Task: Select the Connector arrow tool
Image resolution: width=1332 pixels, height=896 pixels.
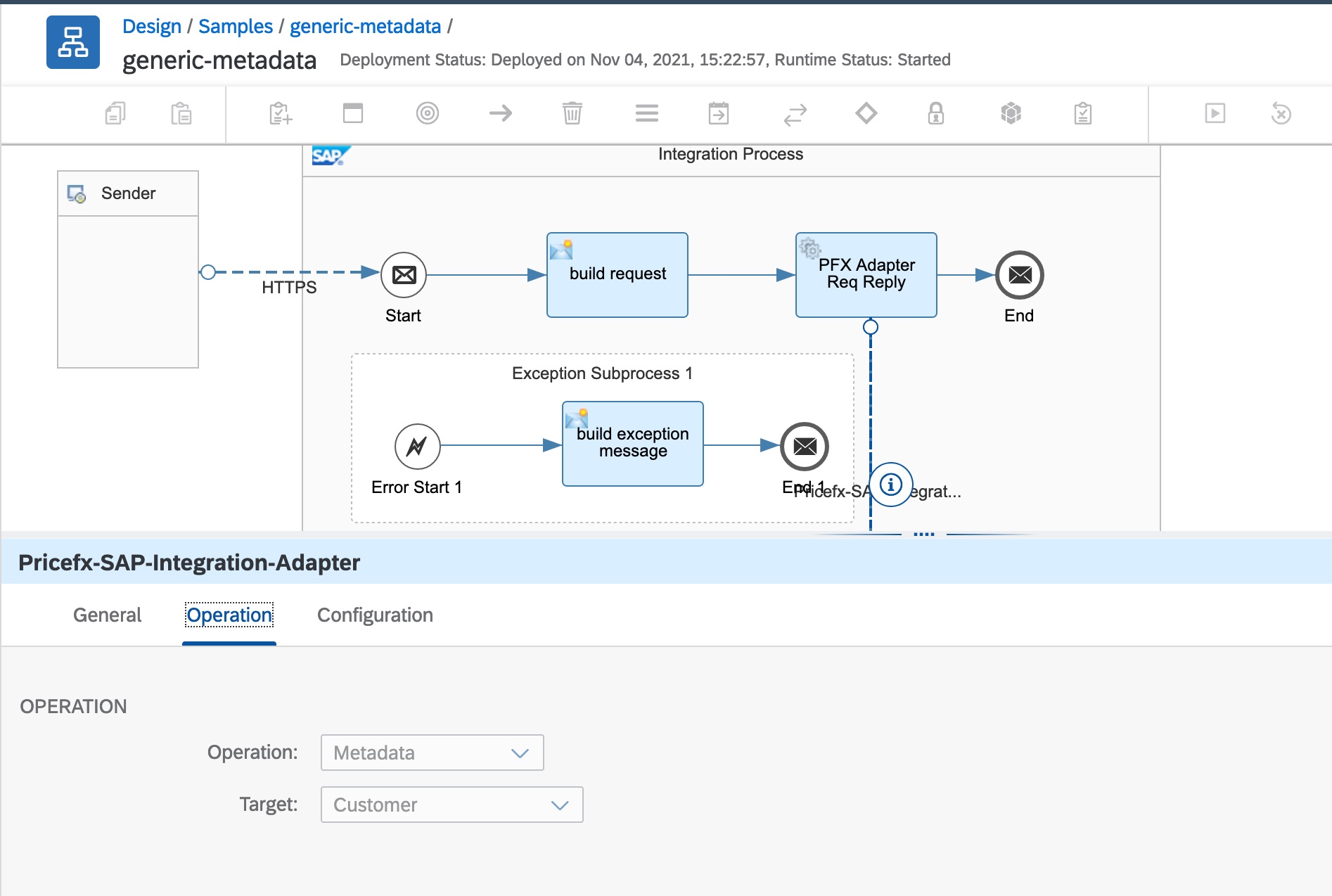Action: (x=501, y=113)
